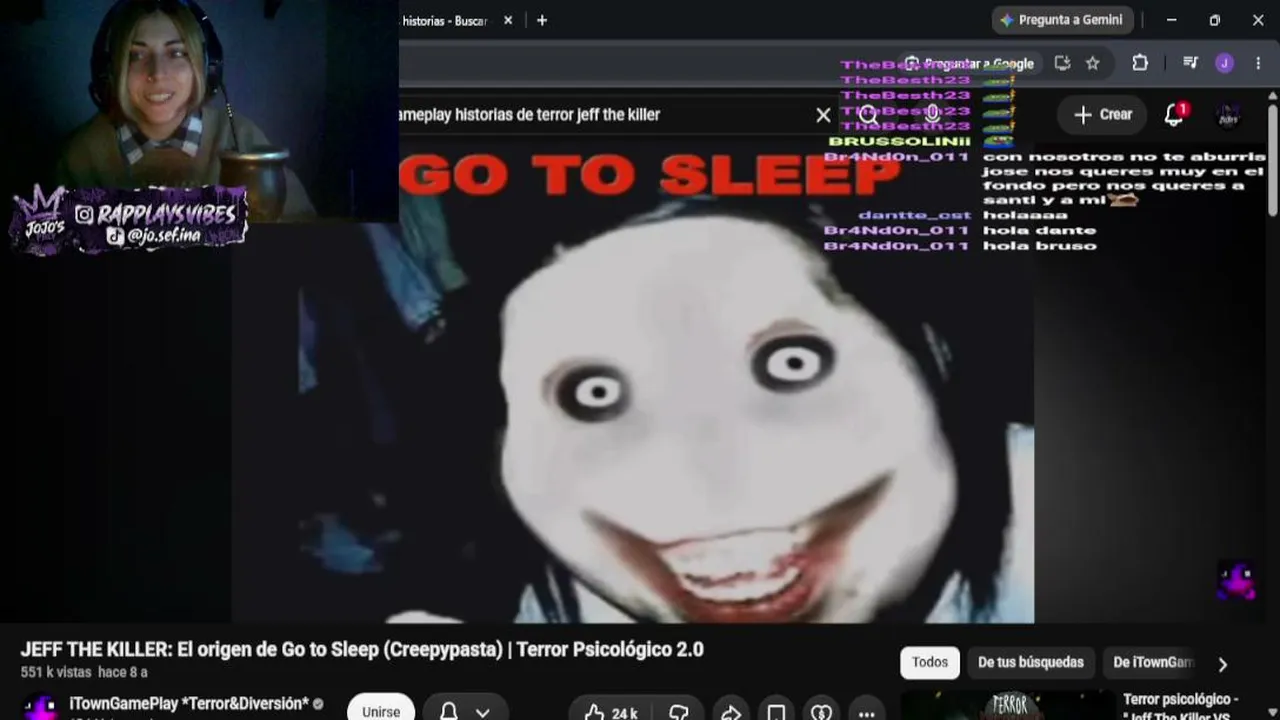
Task: Open the Chrome three-dot menu
Action: pyautogui.click(x=1258, y=63)
